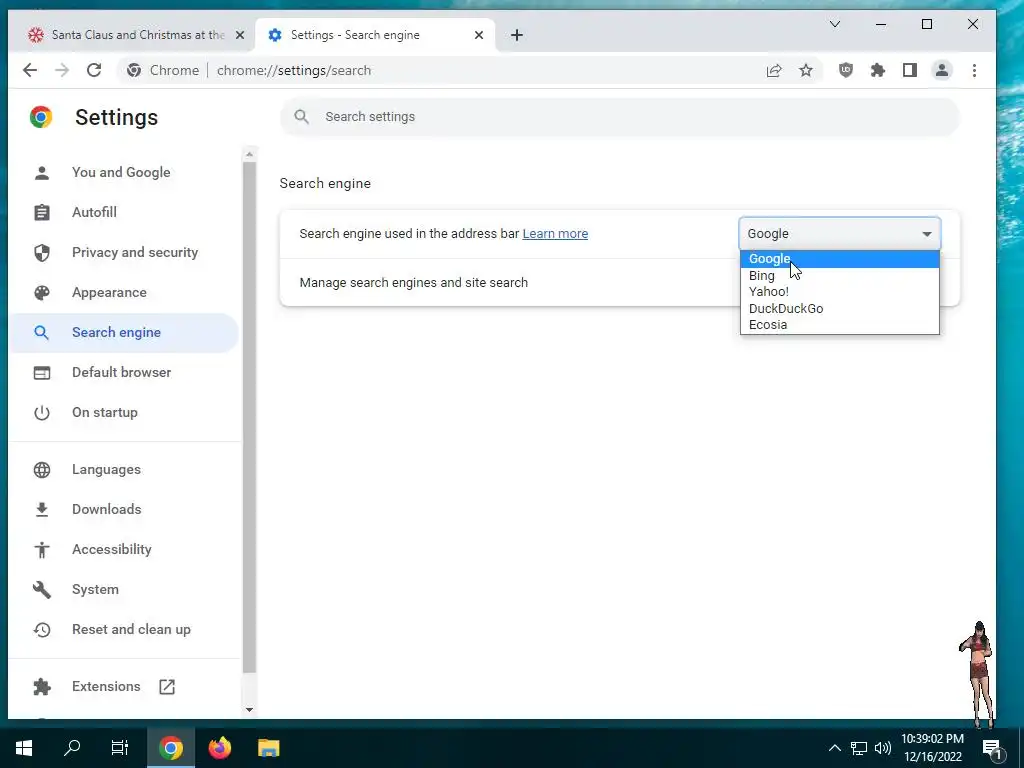Screen dimensions: 1024x768
Task: Choose Yahoo! as search engine
Action: pos(840,292)
